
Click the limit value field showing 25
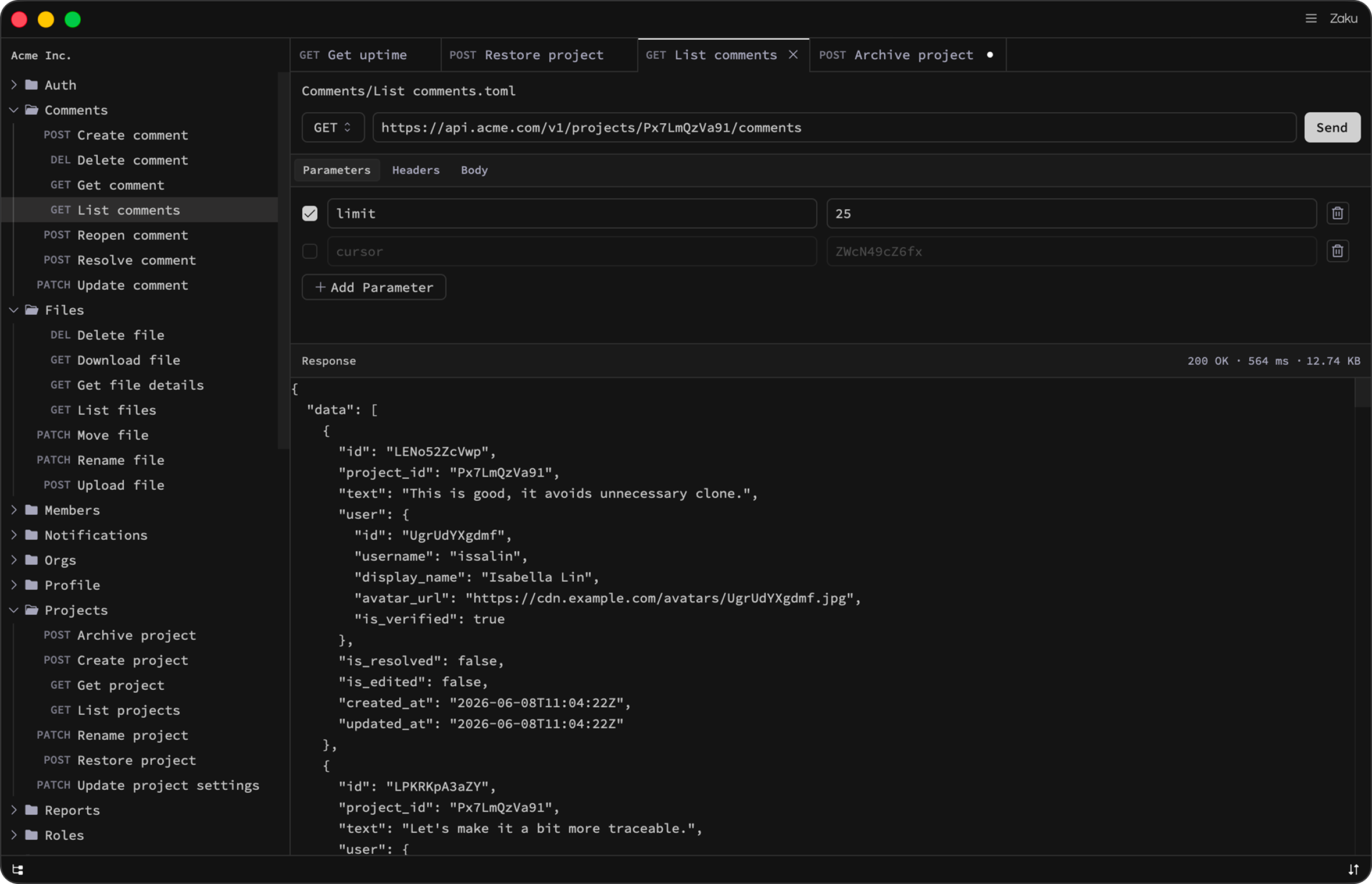pos(1071,213)
